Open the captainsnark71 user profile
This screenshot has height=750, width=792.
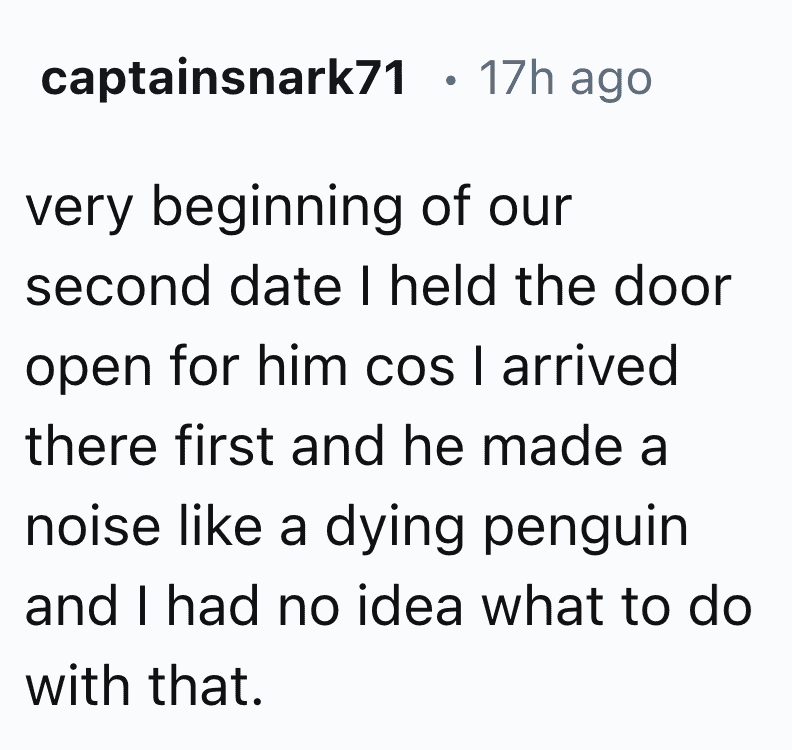coord(223,78)
